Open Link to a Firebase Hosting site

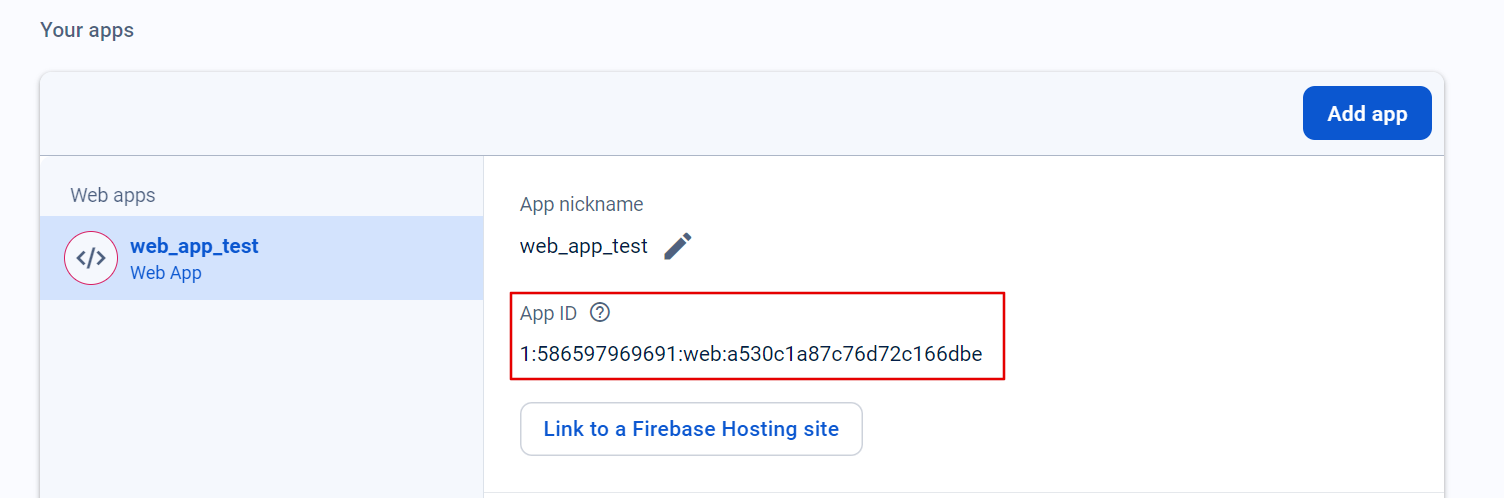click(691, 429)
